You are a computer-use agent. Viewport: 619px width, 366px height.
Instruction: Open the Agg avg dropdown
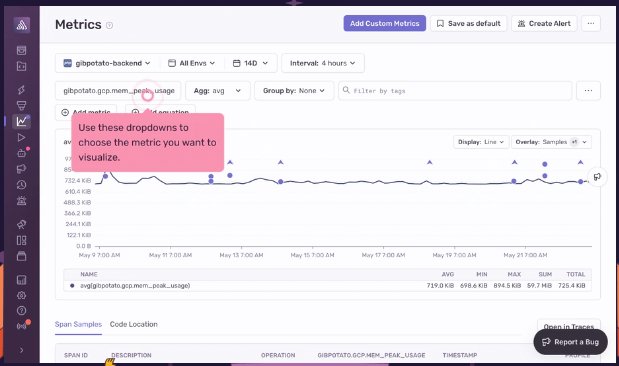(218, 91)
